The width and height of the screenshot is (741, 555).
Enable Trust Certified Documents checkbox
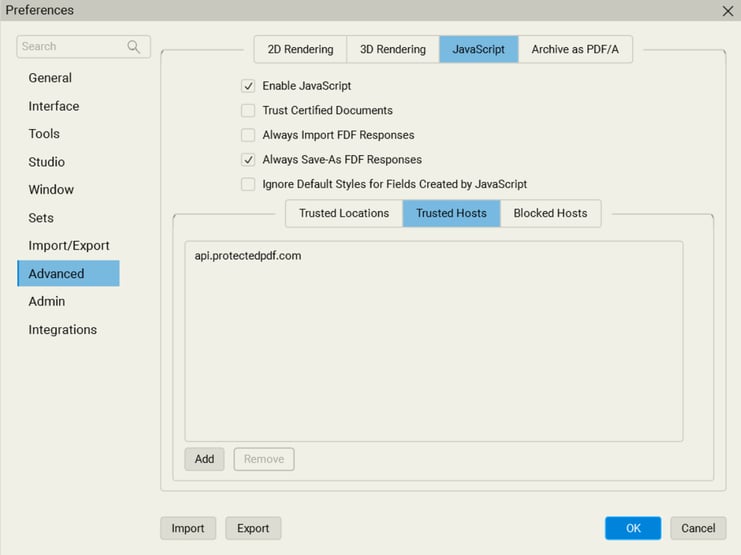(x=248, y=110)
